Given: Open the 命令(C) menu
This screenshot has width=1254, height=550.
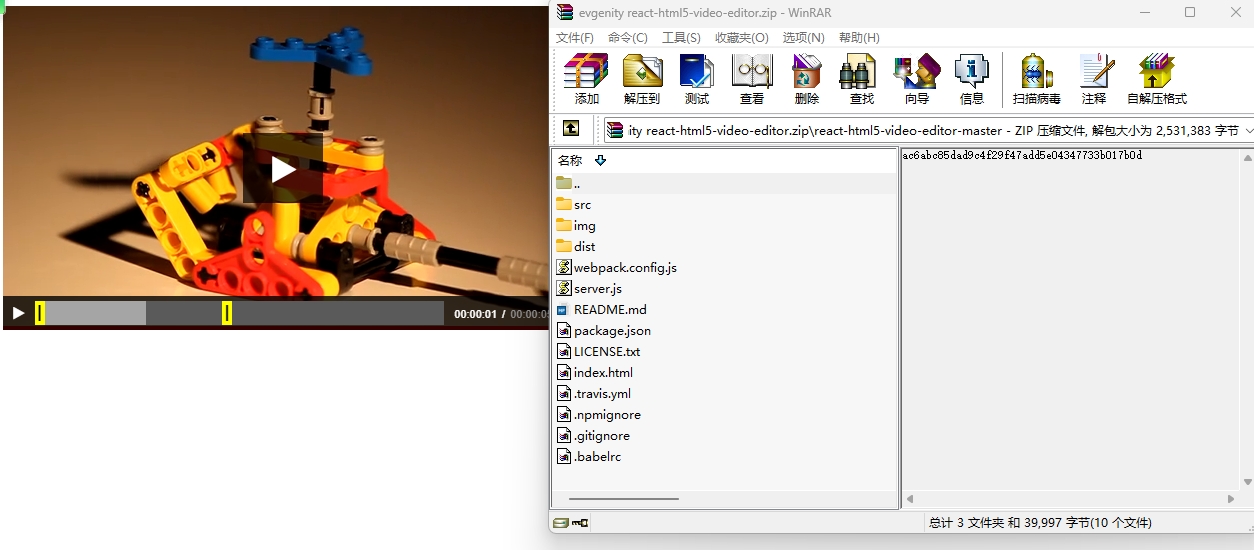Looking at the screenshot, I should click(x=628, y=38).
